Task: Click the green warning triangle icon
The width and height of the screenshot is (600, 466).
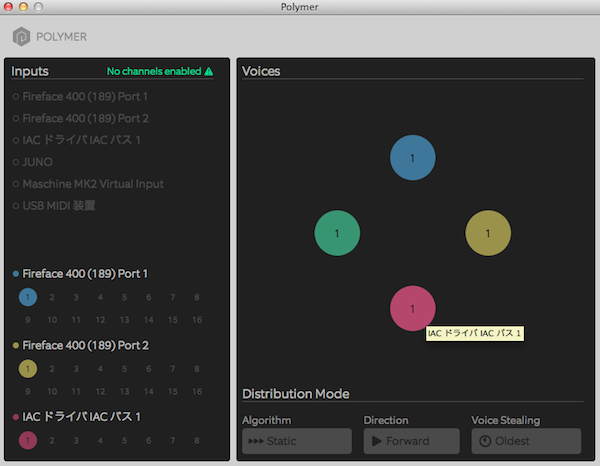Action: click(x=209, y=71)
